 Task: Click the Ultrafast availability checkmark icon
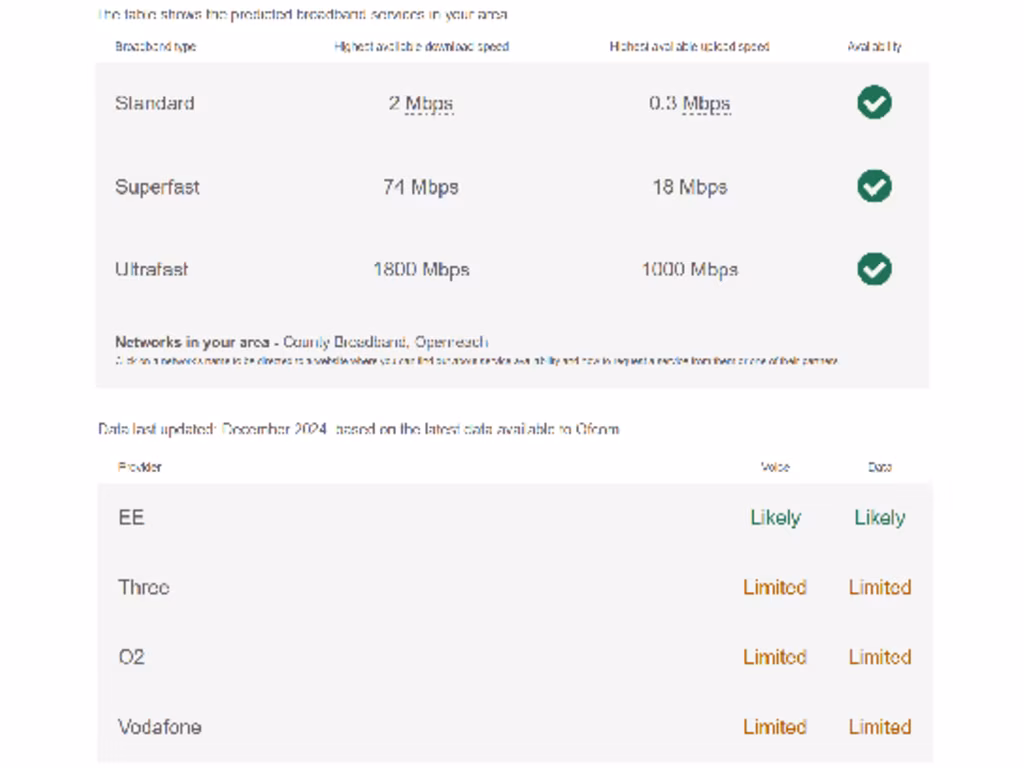pos(874,269)
